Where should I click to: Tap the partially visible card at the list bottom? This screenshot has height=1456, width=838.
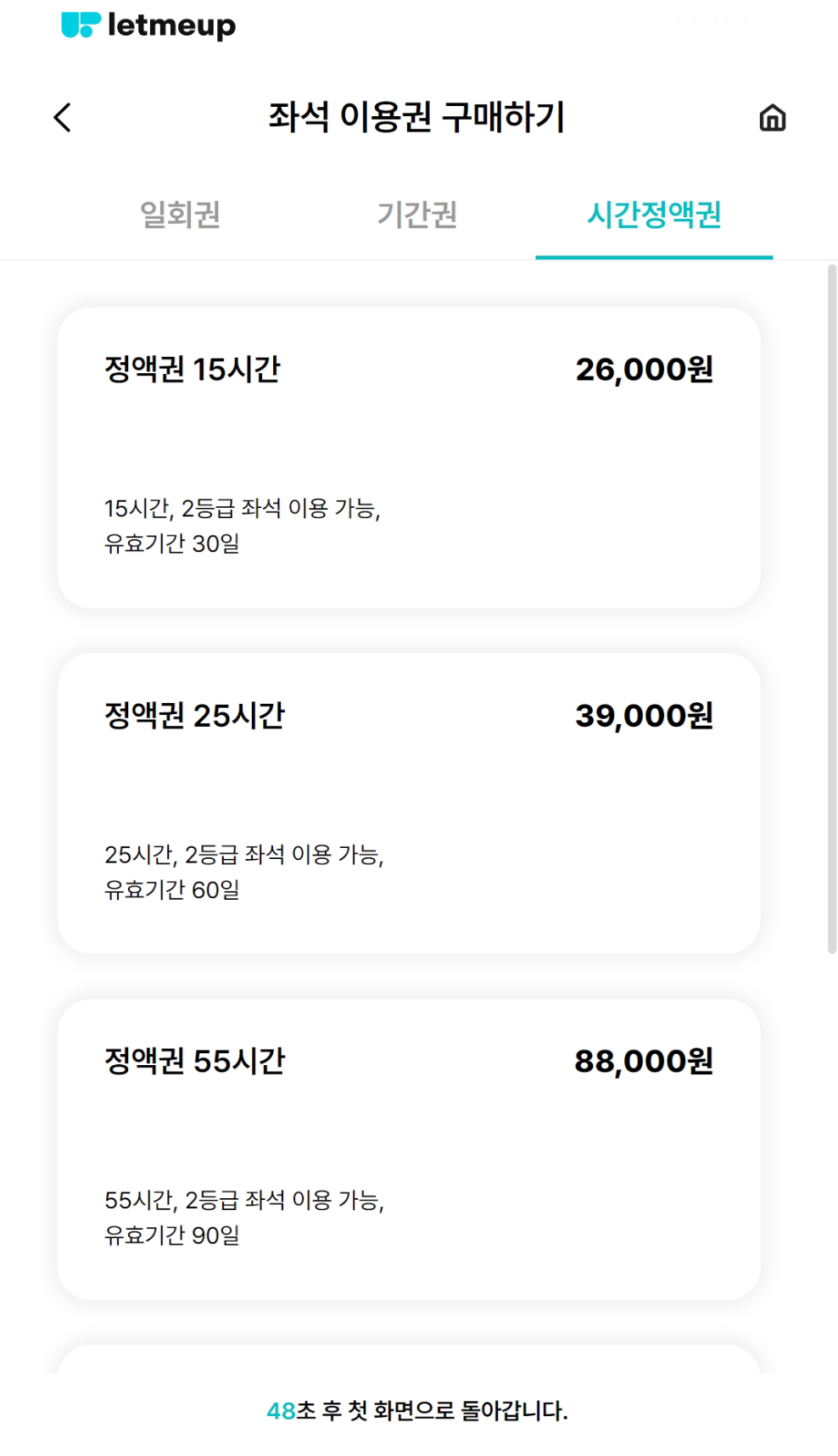pyautogui.click(x=409, y=1358)
